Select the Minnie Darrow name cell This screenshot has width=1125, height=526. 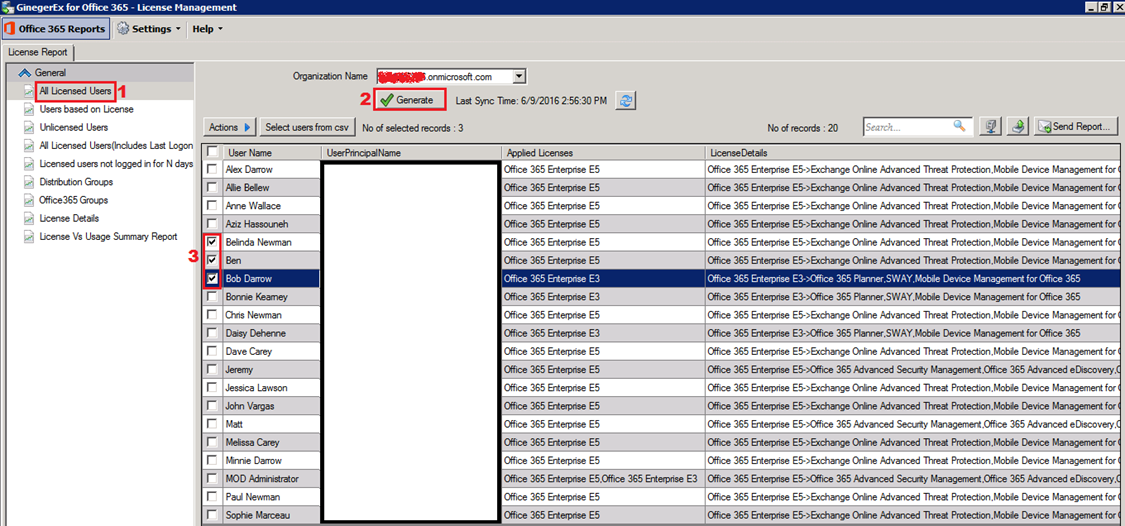(271, 461)
